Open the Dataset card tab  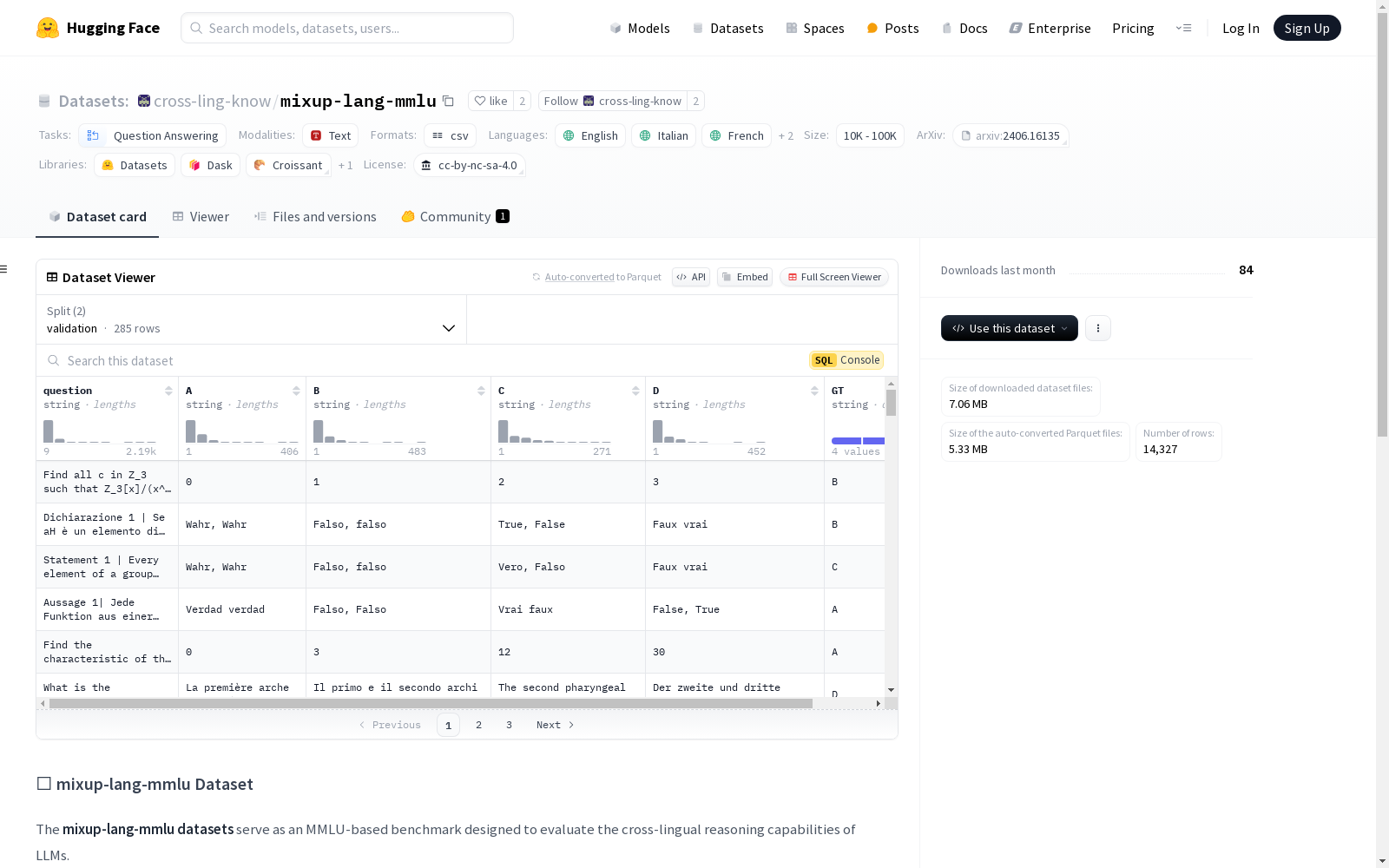[x=97, y=217]
